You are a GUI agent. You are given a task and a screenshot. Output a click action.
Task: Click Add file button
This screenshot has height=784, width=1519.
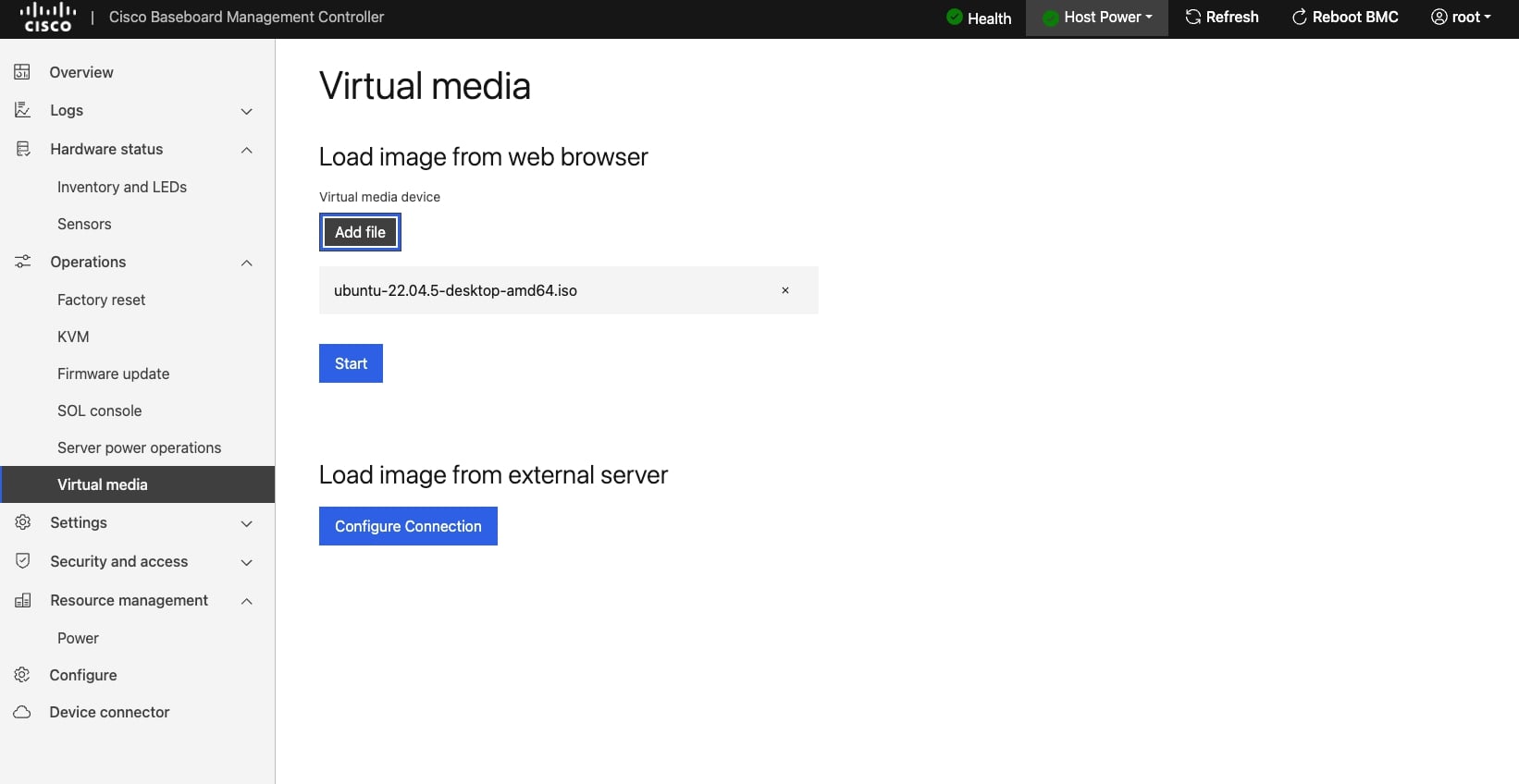(360, 232)
